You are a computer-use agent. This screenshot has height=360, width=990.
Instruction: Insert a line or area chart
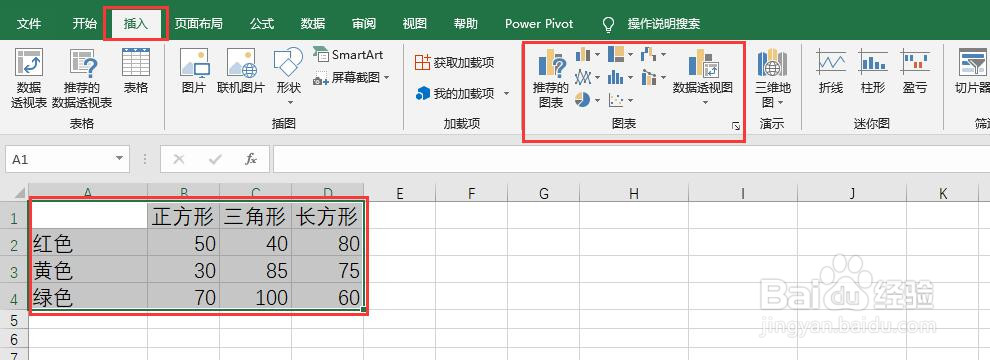pos(583,78)
